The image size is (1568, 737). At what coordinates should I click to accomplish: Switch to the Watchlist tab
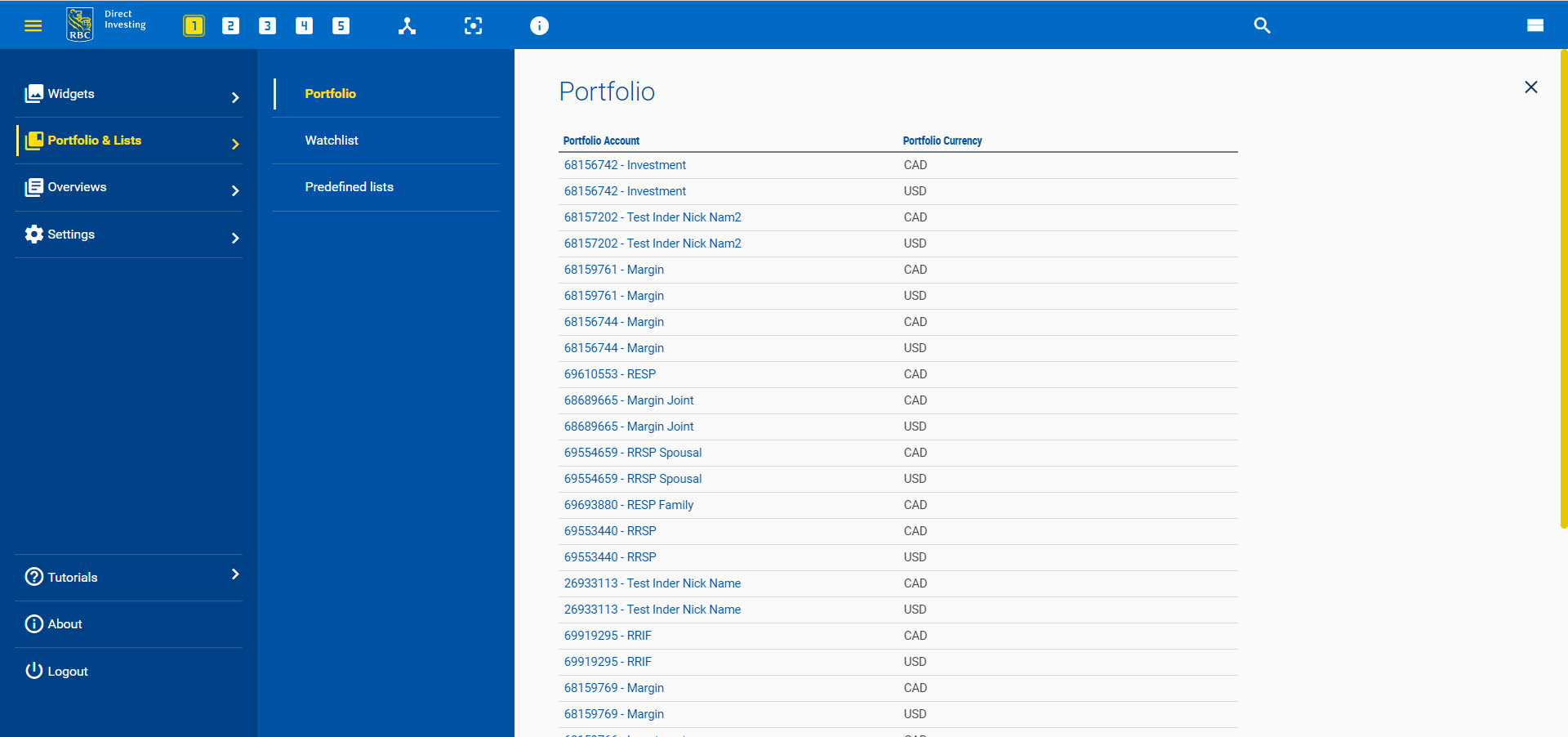pyautogui.click(x=332, y=140)
